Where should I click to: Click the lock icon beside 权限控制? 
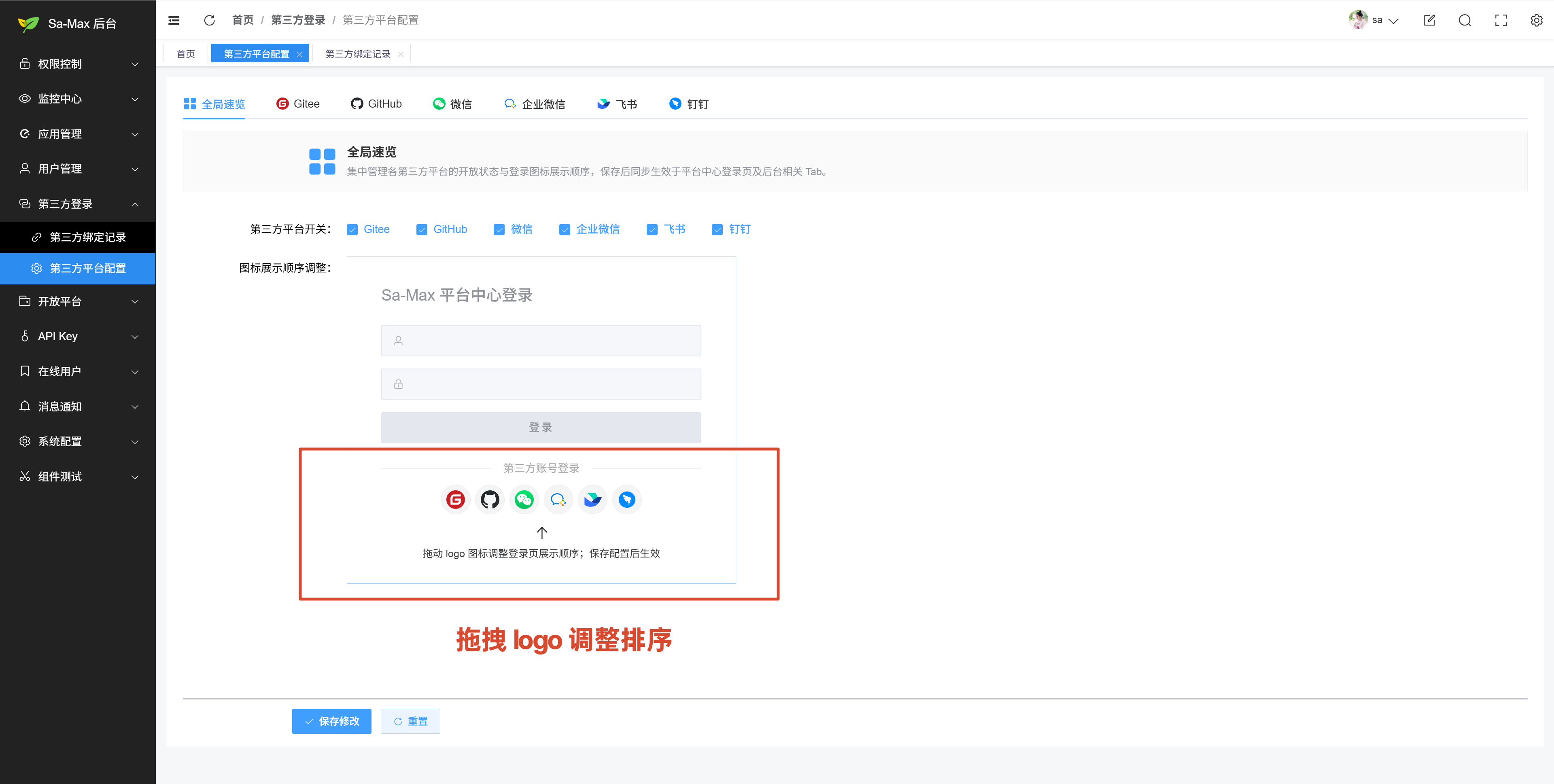click(25, 64)
